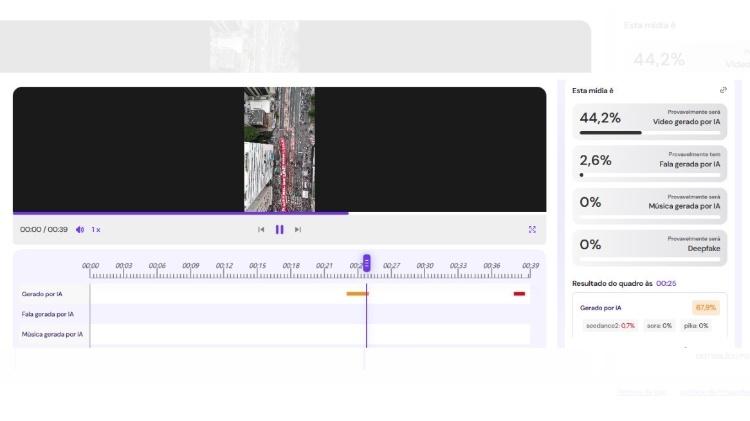
Task: Enter fullscreen mode icon
Action: tap(532, 230)
